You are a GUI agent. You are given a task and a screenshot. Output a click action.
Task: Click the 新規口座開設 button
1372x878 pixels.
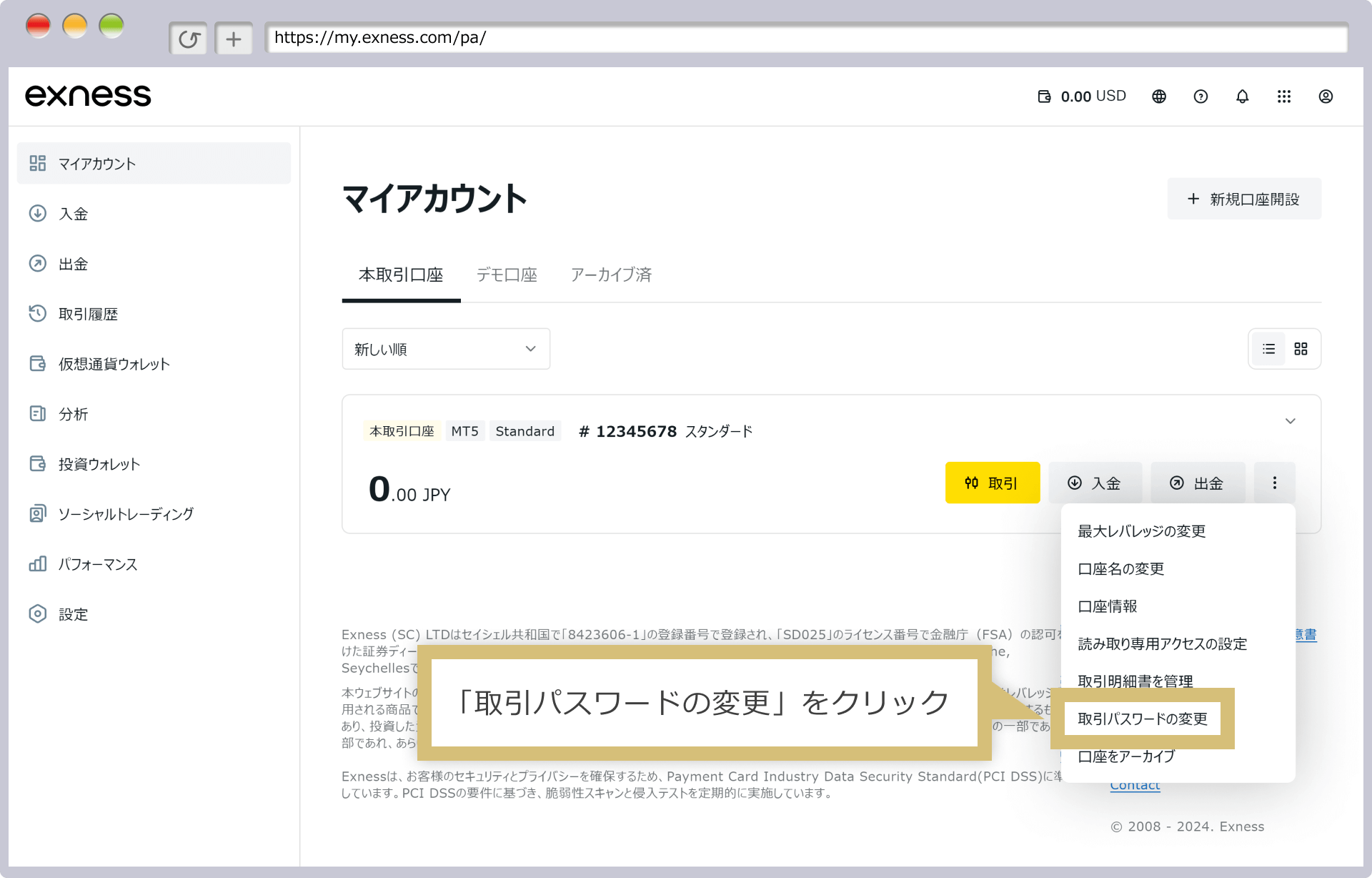pos(1244,199)
